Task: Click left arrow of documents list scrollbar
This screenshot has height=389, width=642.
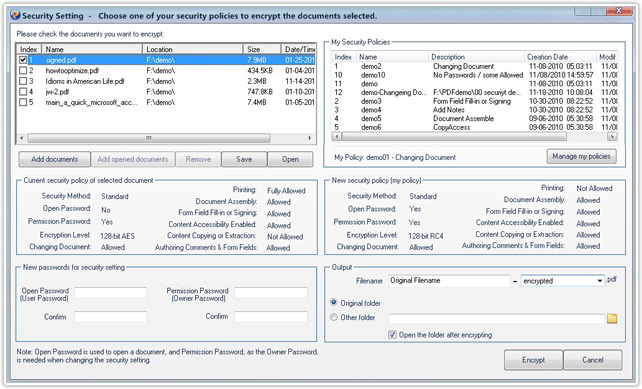Action: [x=21, y=138]
